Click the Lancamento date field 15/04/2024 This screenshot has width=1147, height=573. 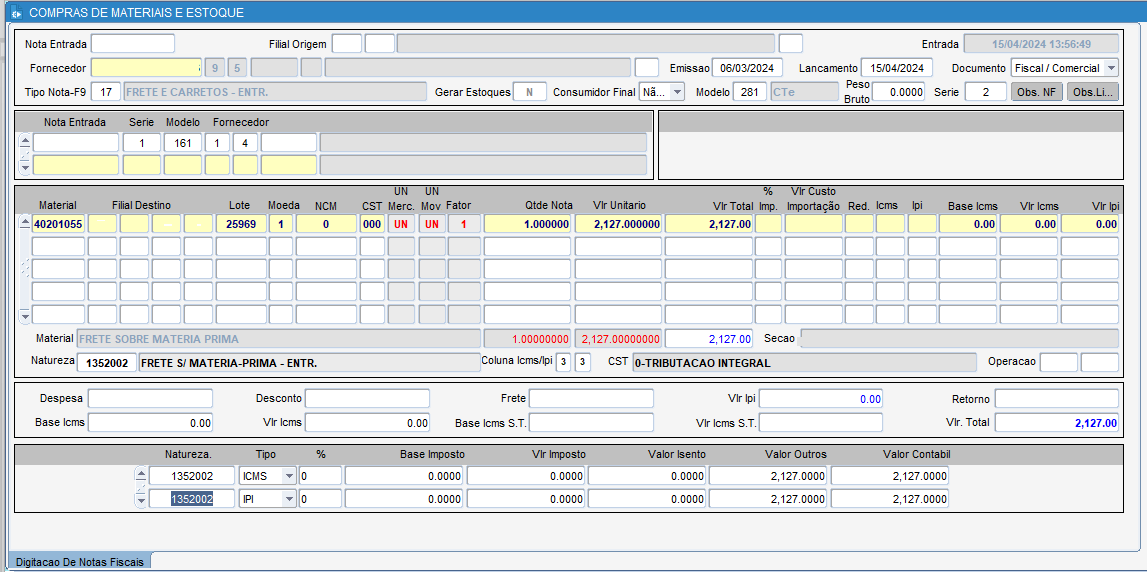point(897,68)
